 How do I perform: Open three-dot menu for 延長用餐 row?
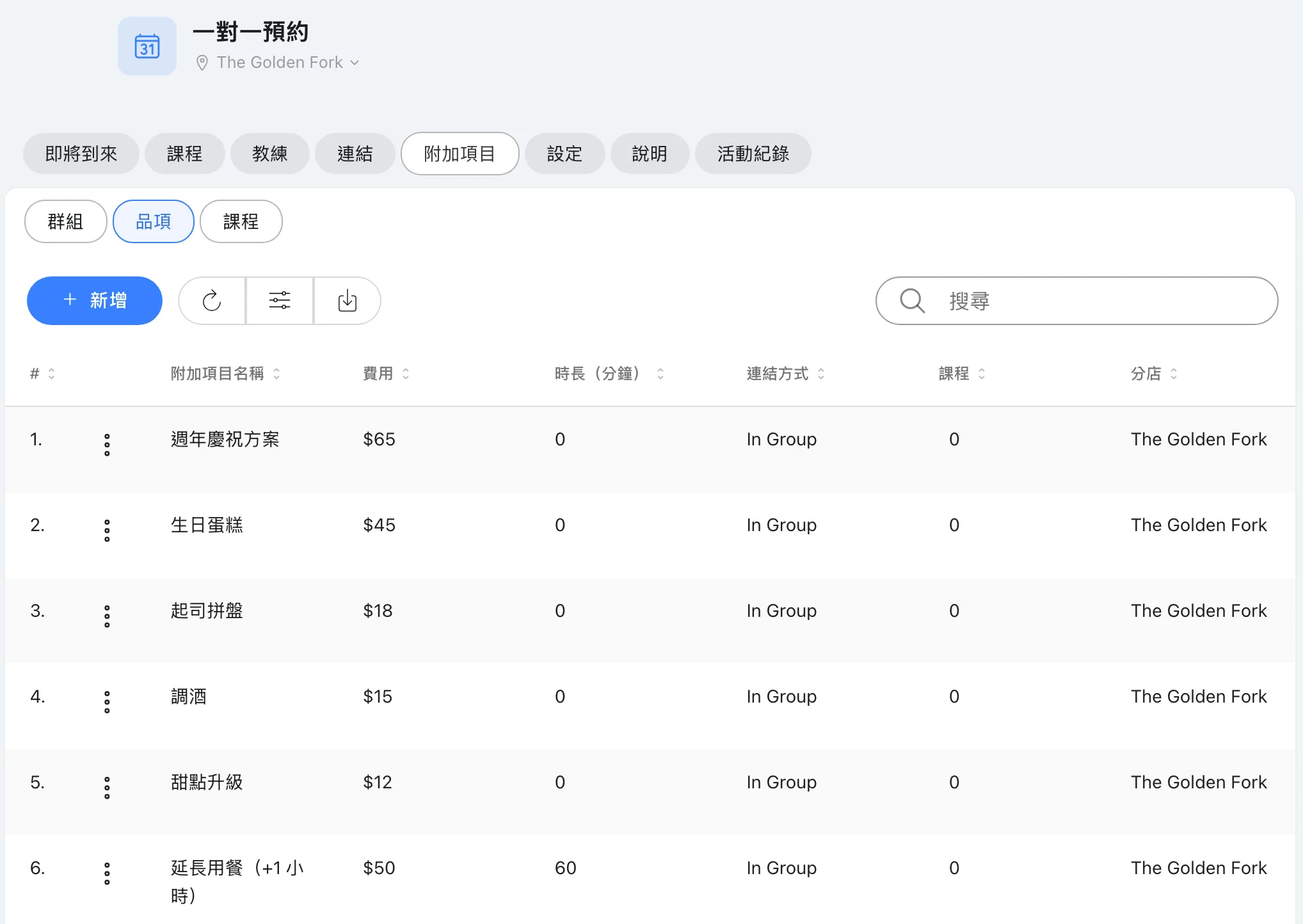coord(107,873)
